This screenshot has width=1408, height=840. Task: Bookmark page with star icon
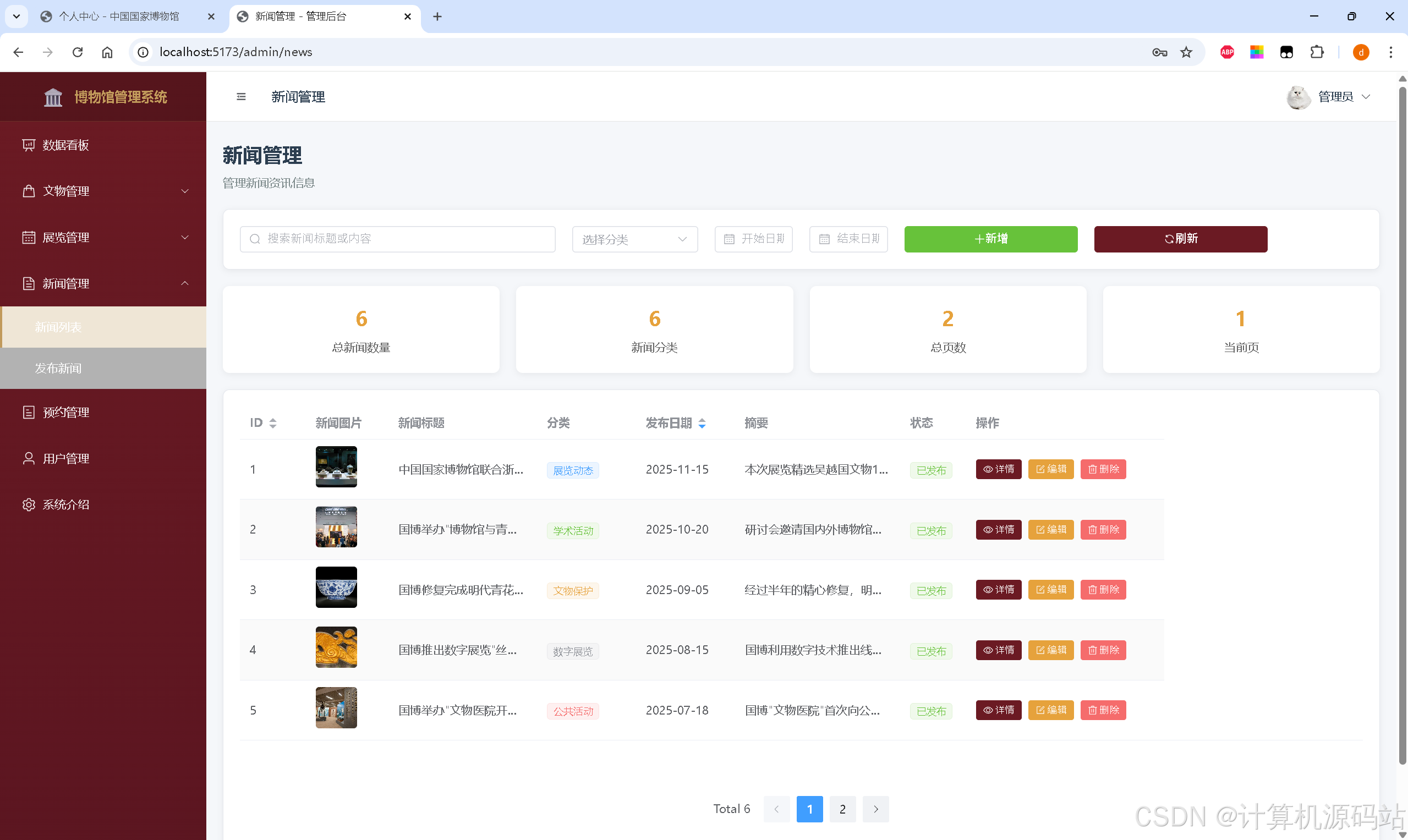(x=1186, y=52)
